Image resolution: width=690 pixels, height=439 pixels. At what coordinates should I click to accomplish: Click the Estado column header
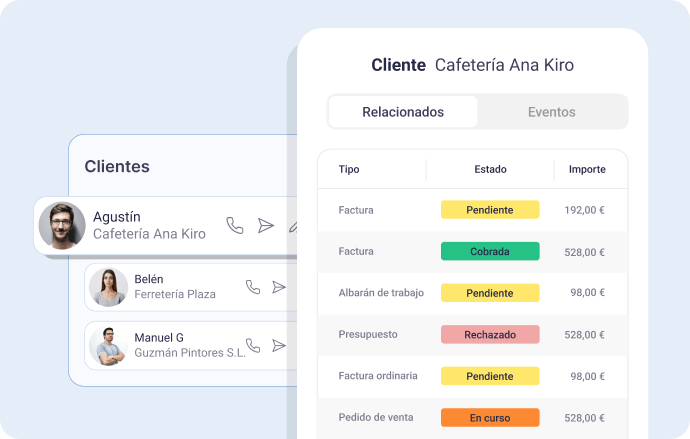pos(490,170)
